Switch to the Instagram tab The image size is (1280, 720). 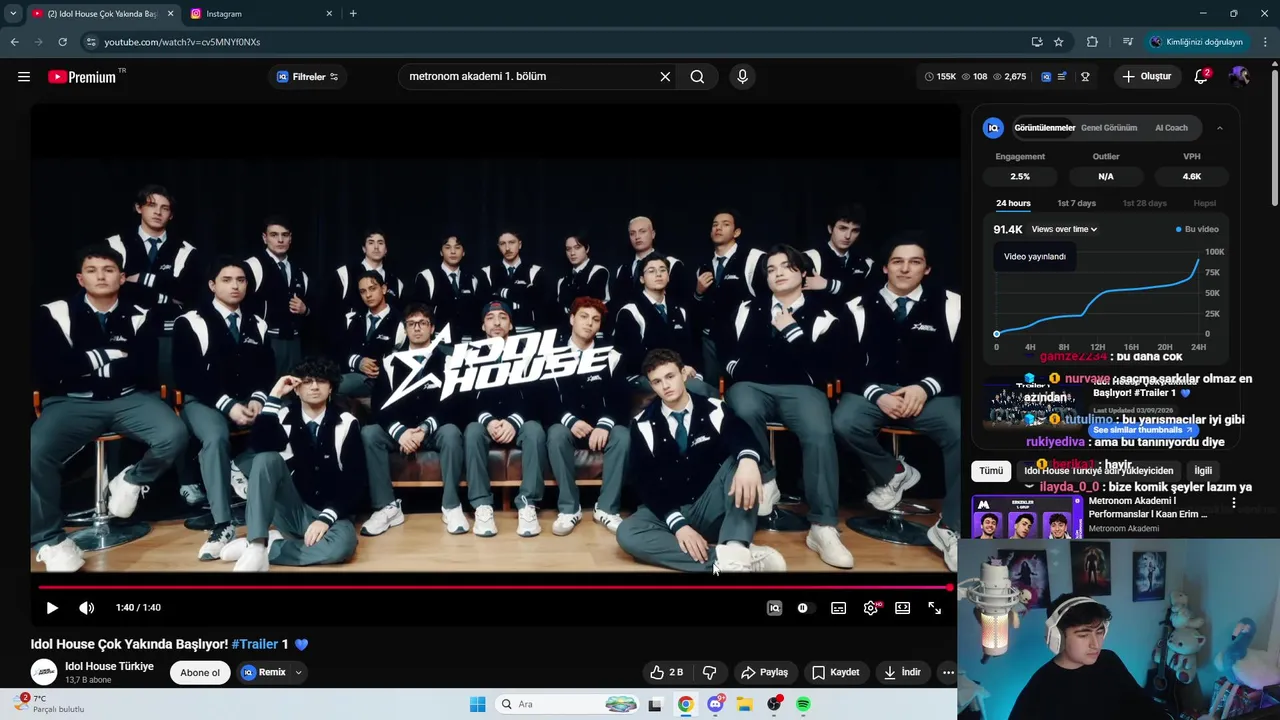[x=260, y=14]
